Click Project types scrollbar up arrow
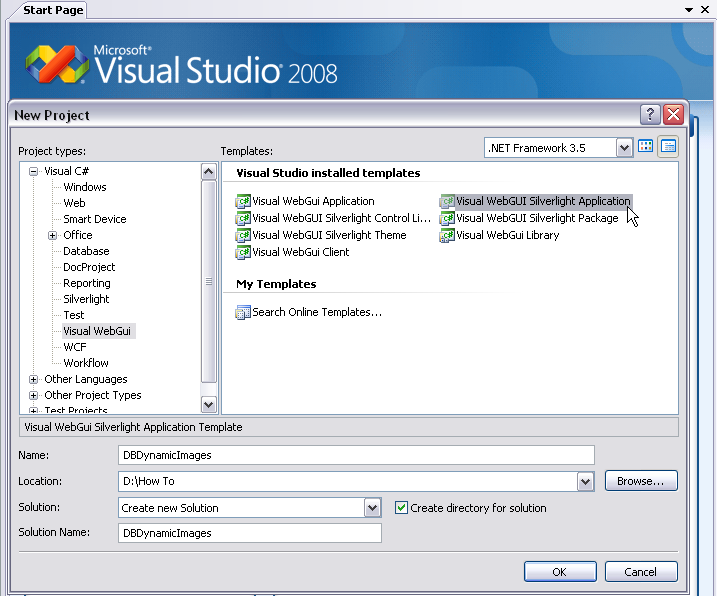Screen dimensions: 717x596 (x=209, y=172)
